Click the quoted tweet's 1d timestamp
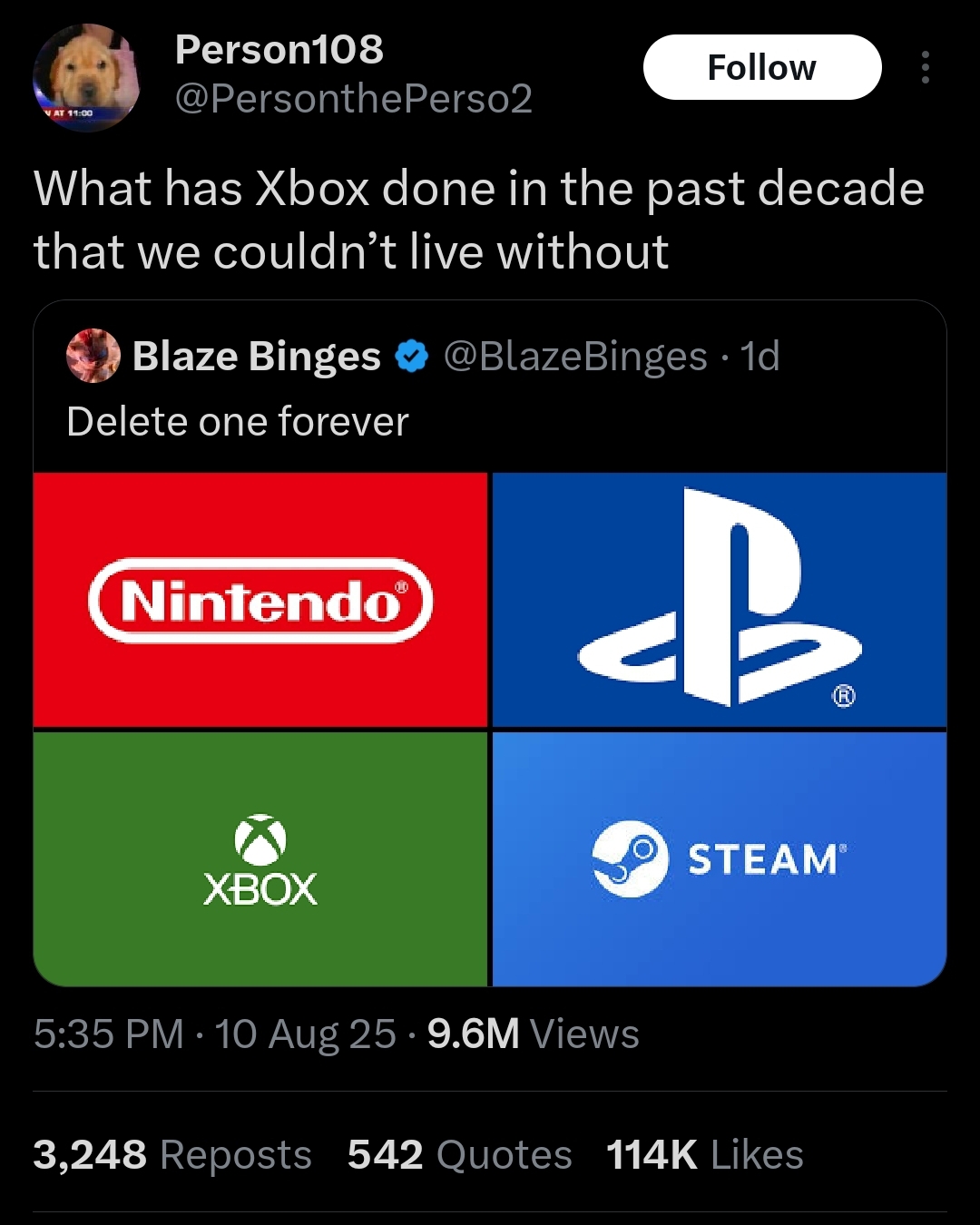 759,357
